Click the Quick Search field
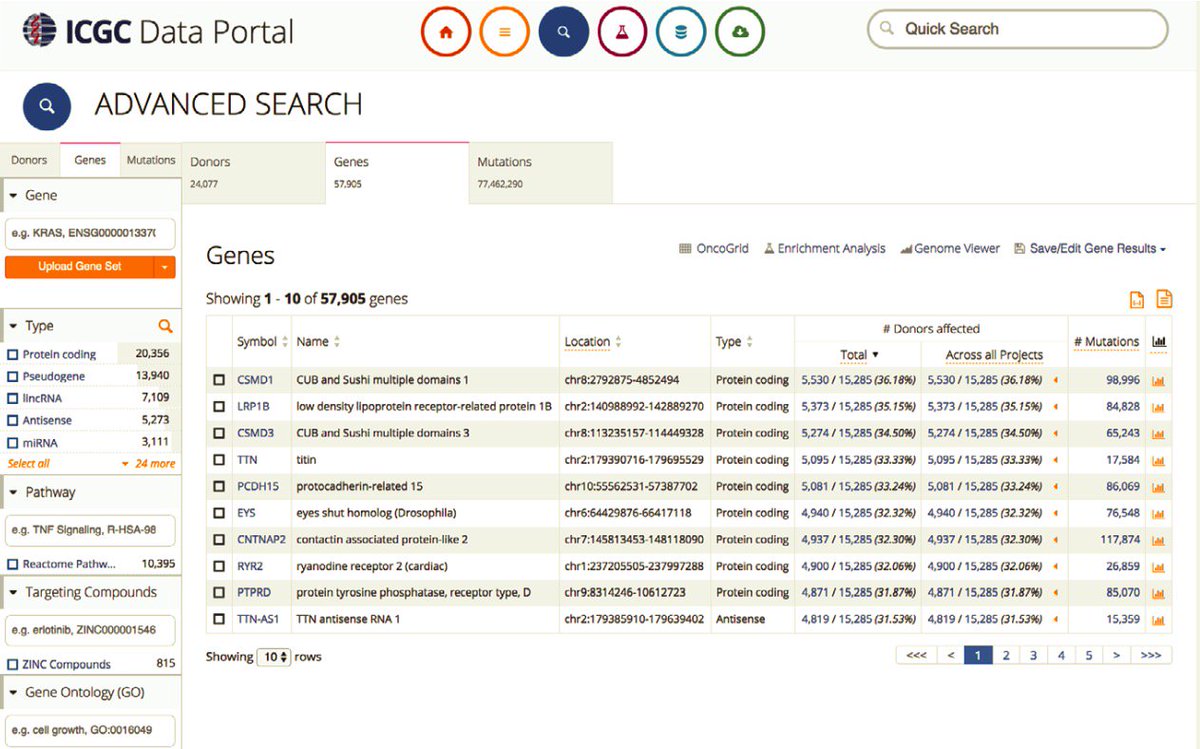Image resolution: width=1200 pixels, height=749 pixels. point(1017,29)
